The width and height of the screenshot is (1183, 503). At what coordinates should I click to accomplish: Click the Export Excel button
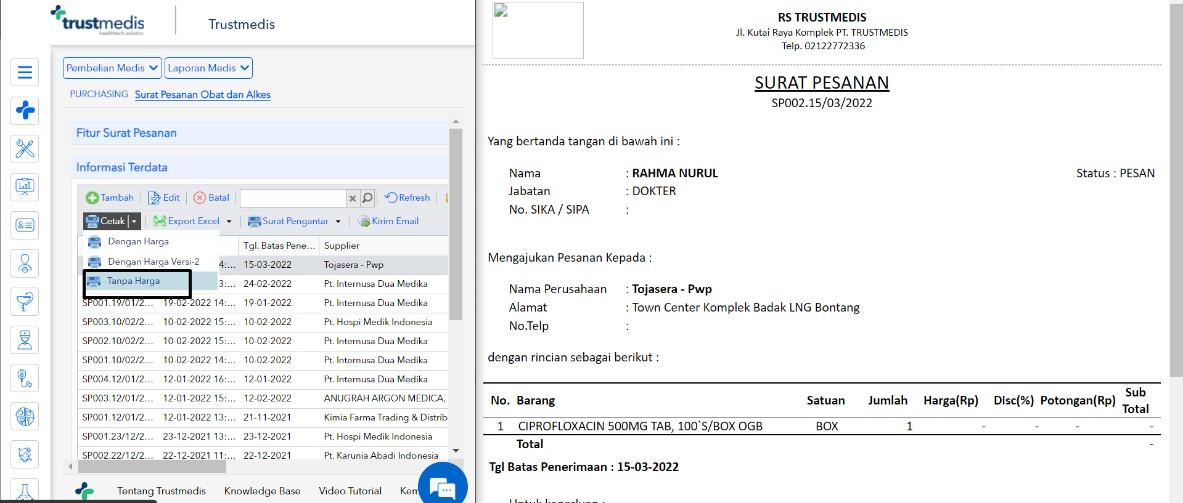186,221
